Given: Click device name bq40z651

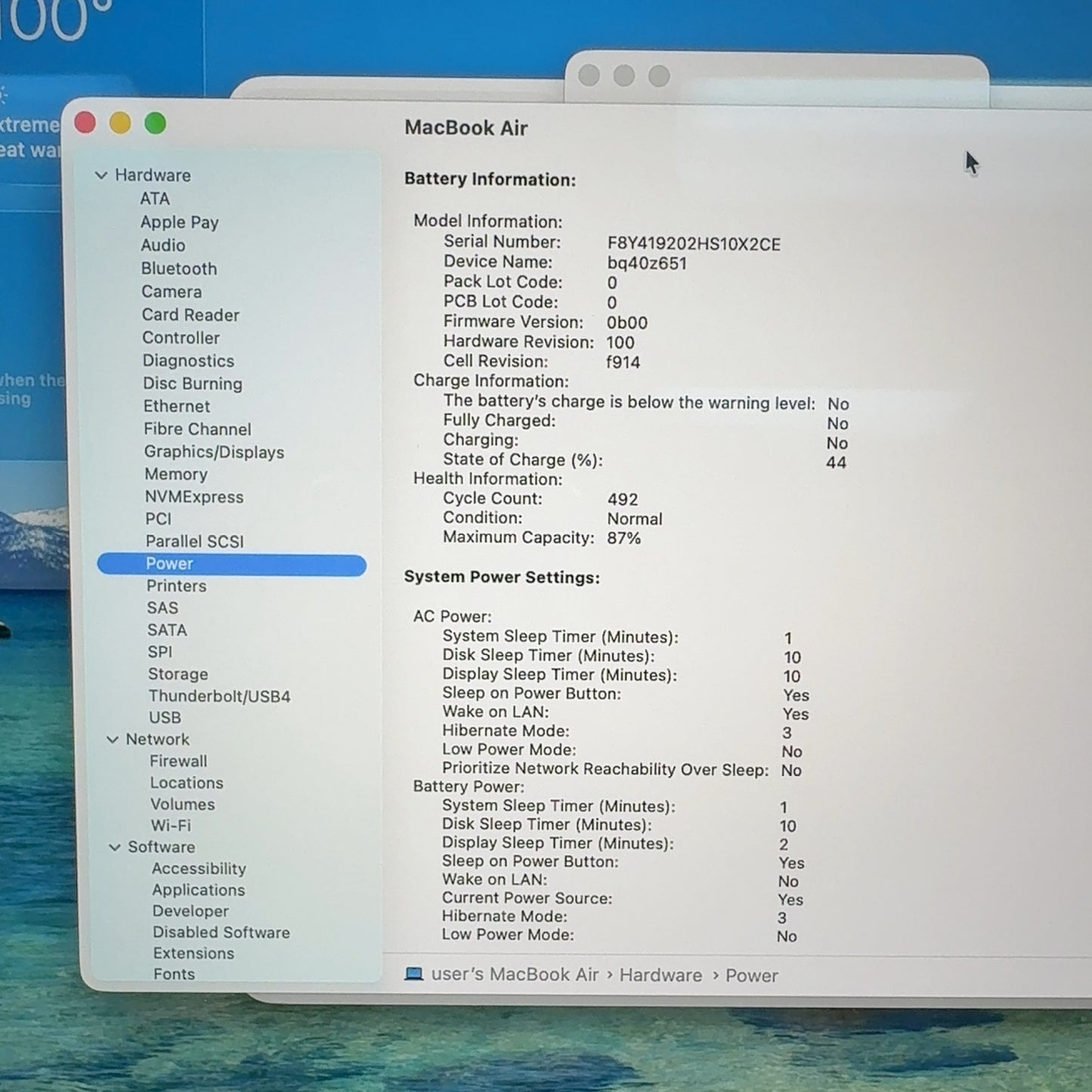Looking at the screenshot, I should point(647,264).
